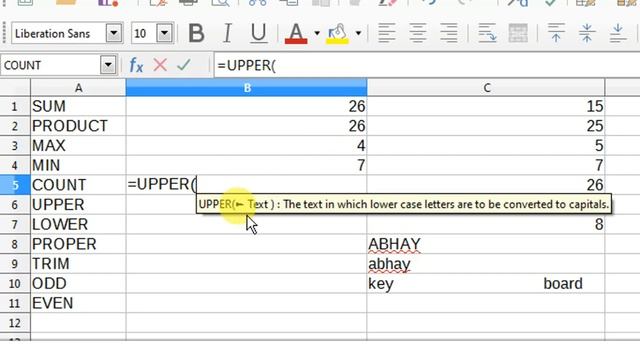Apply the red font color
The image size is (640, 360).
pos(296,33)
